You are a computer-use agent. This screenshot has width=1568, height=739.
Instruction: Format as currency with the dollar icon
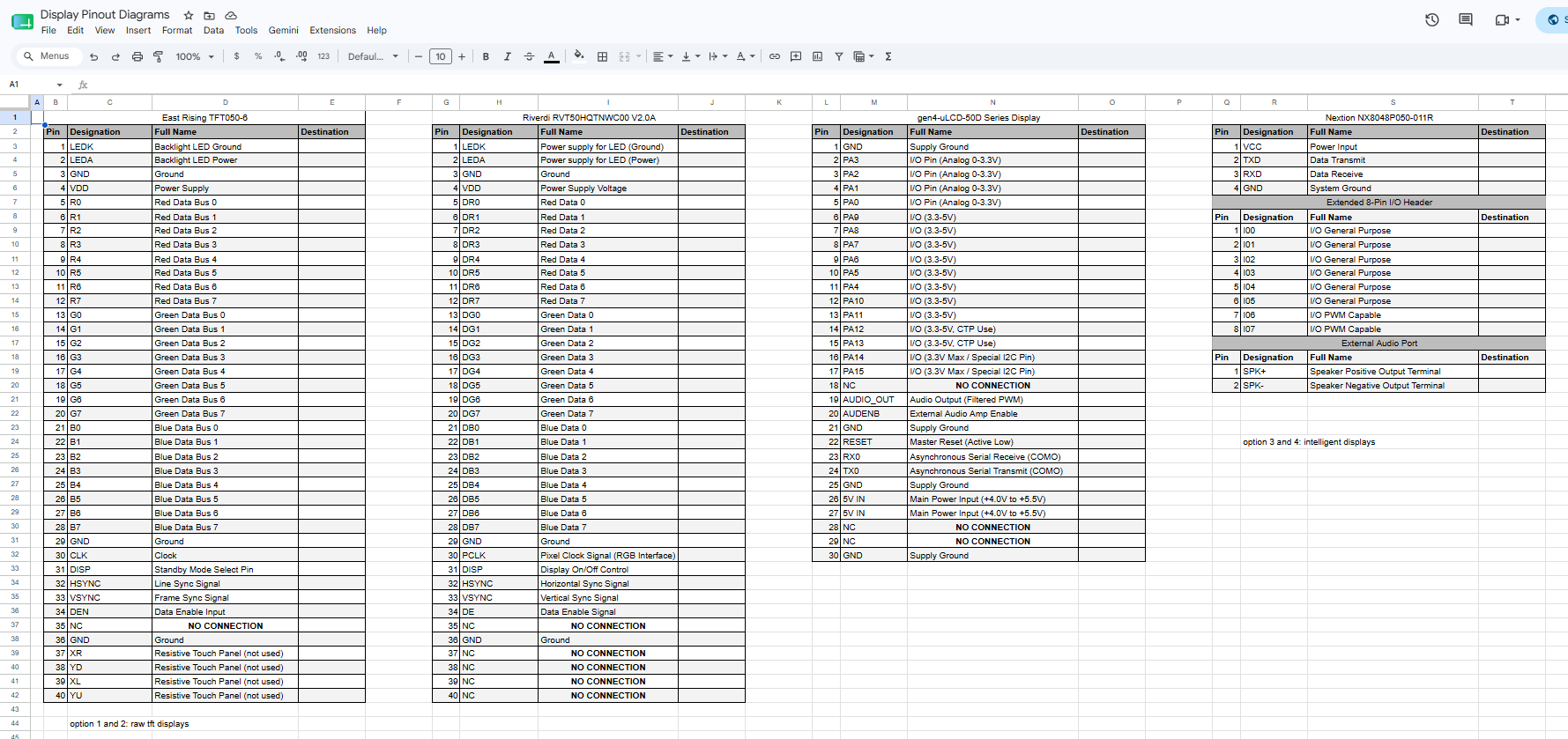click(236, 56)
